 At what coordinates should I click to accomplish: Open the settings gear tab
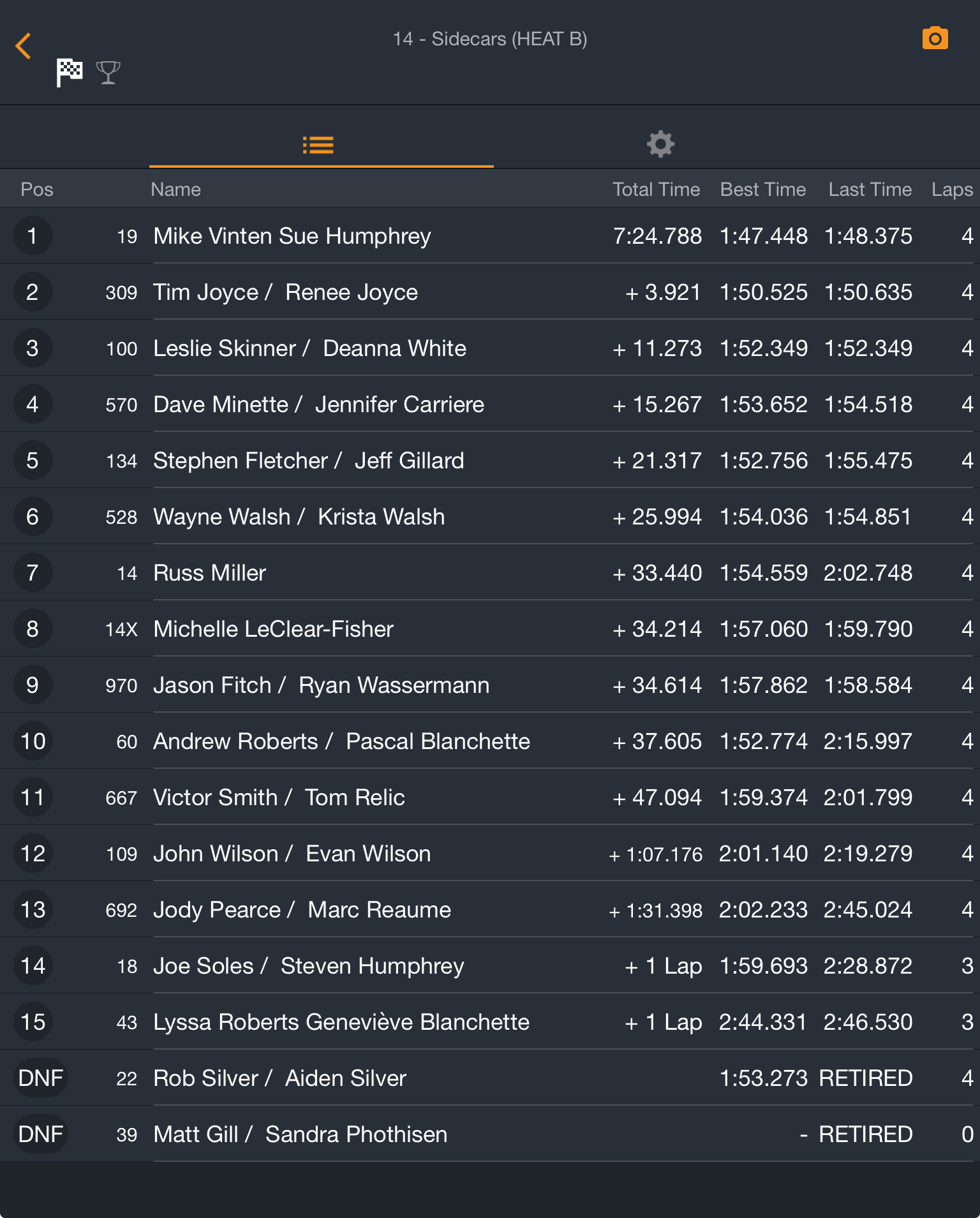pos(660,144)
